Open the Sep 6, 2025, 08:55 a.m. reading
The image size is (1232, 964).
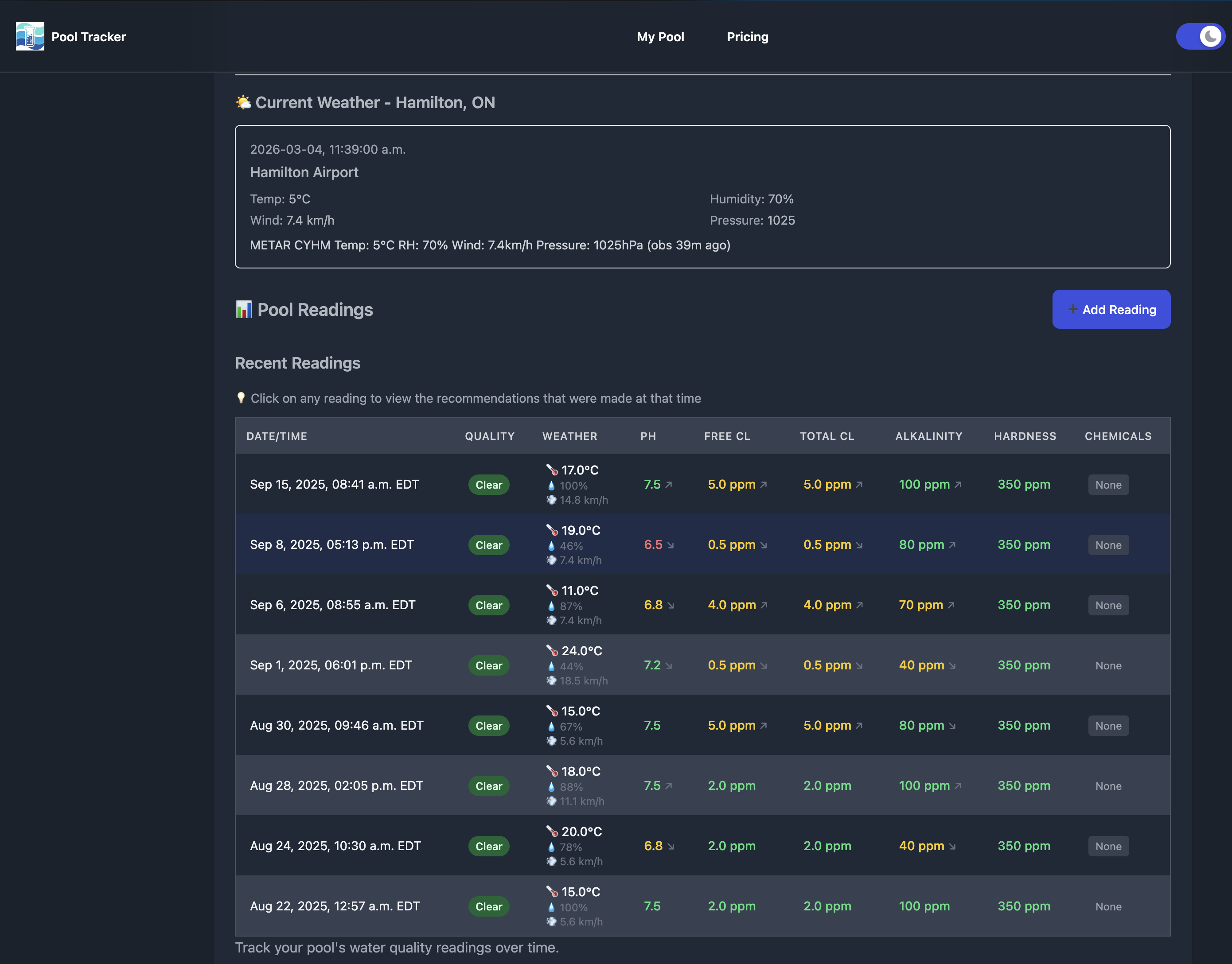click(x=702, y=605)
